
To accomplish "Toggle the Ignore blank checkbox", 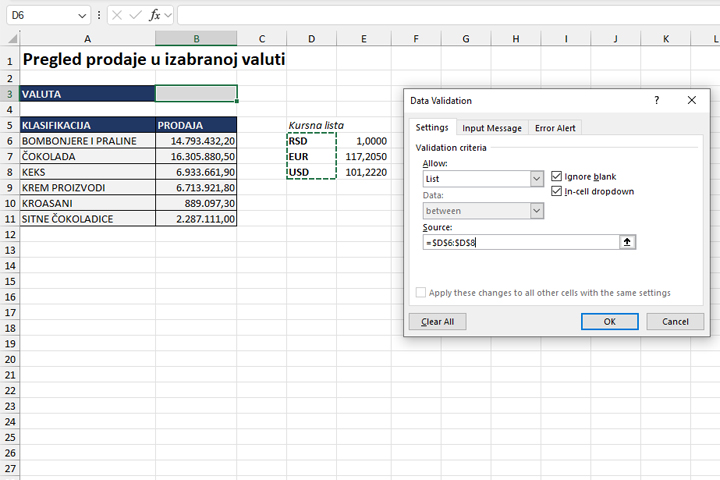I will (557, 176).
